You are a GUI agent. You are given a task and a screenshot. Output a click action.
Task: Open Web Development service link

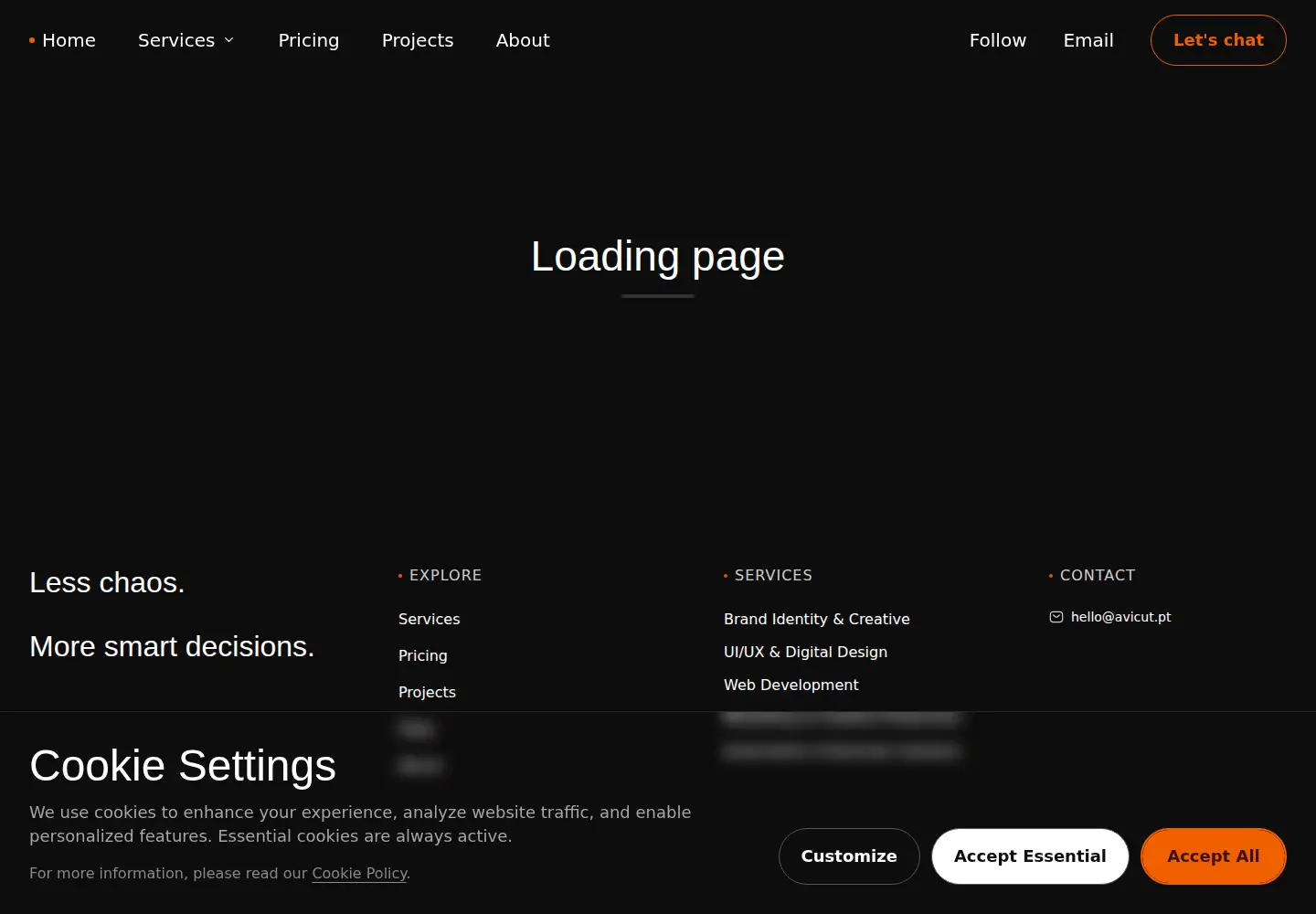[x=791, y=685]
